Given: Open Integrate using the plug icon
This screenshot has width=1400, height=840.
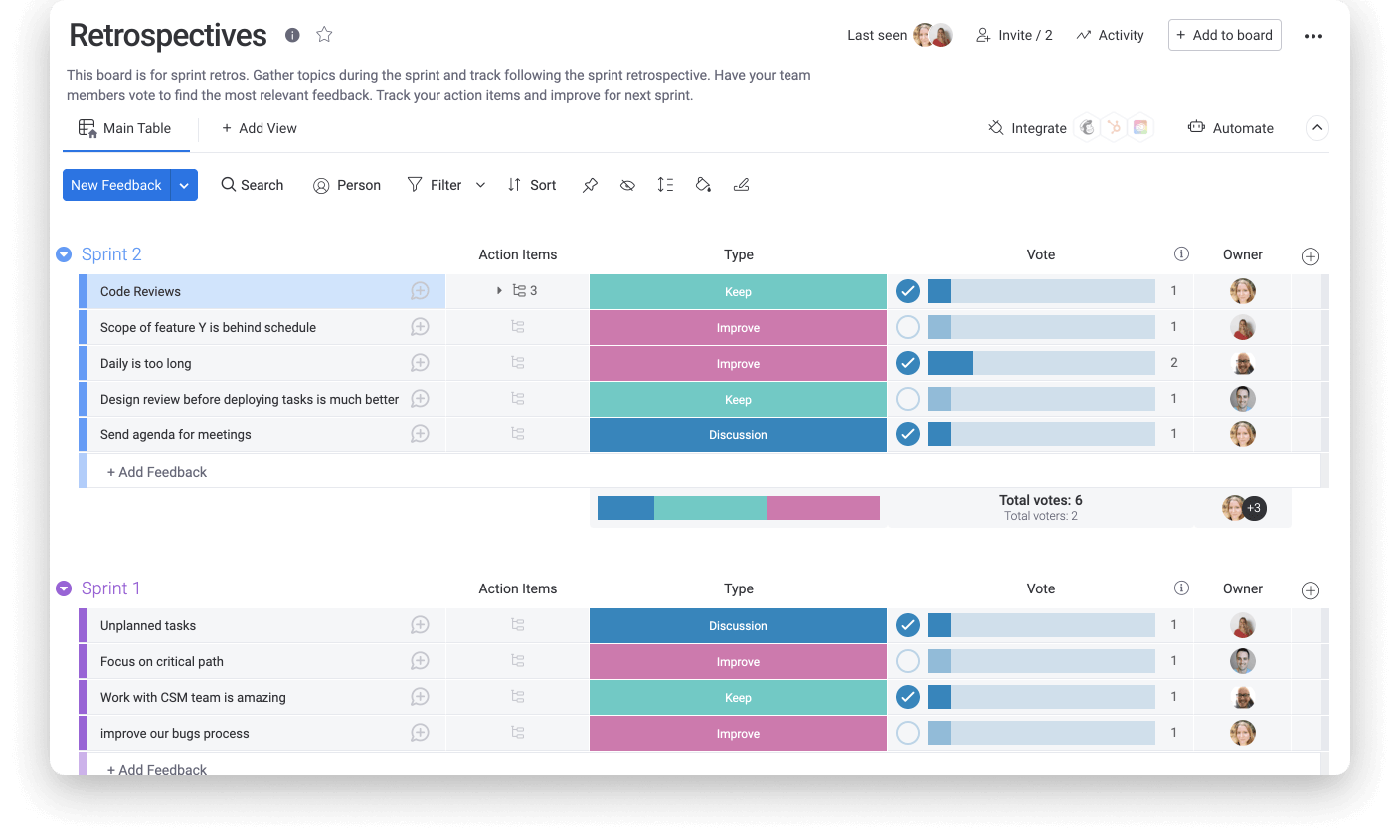Looking at the screenshot, I should tap(994, 128).
